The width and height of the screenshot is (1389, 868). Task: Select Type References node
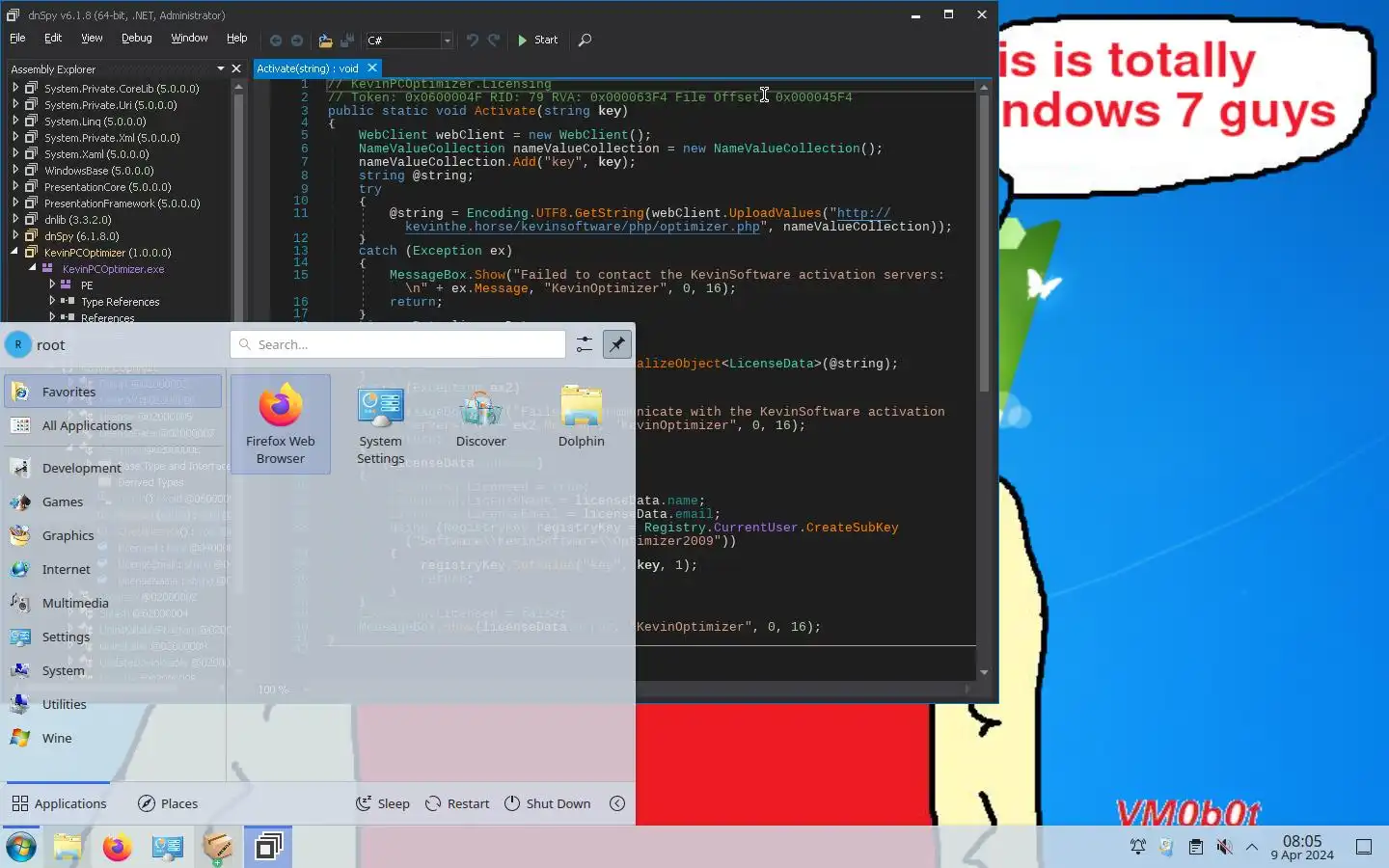(x=120, y=302)
